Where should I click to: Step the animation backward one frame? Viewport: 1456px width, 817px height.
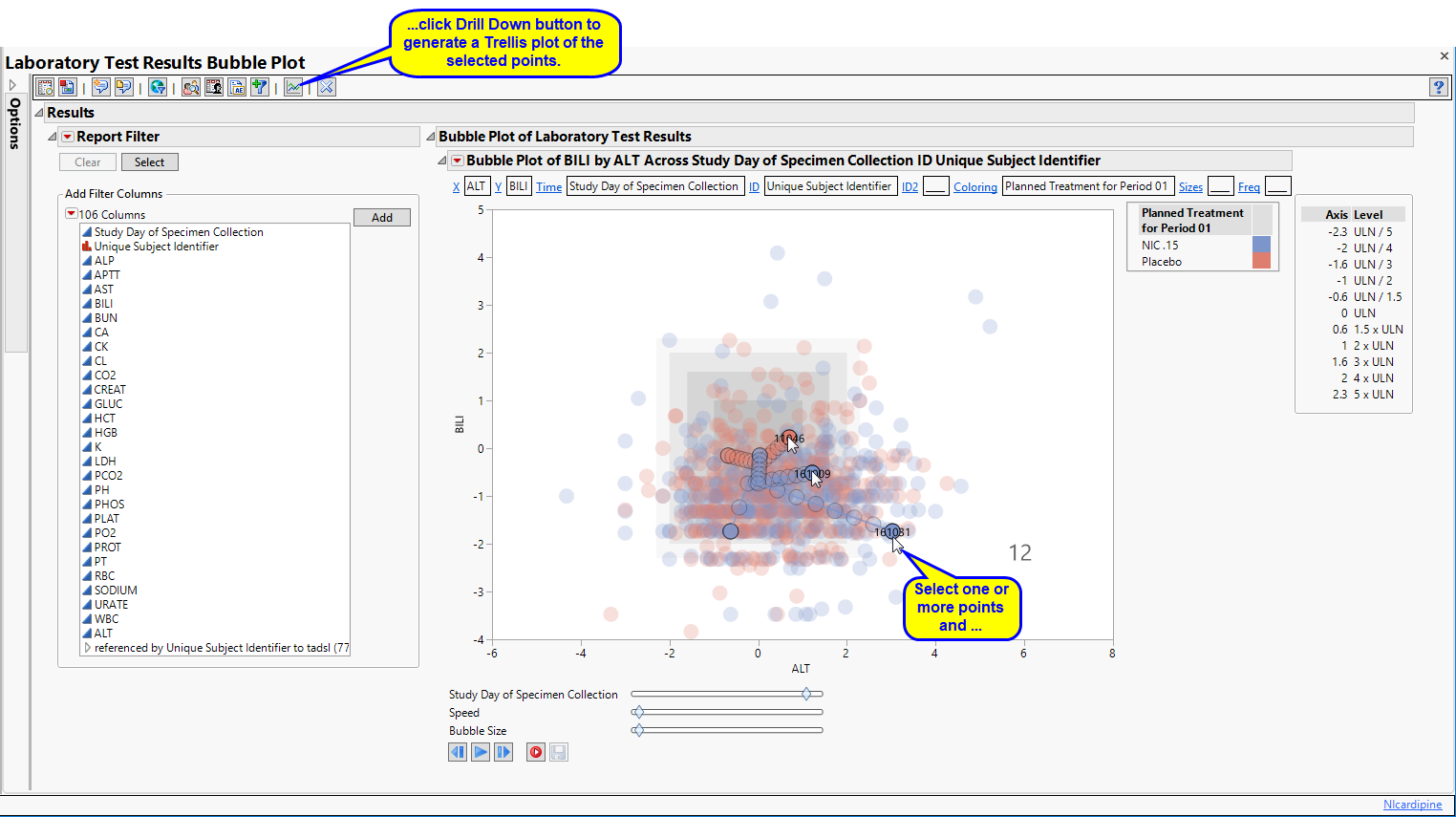(458, 752)
